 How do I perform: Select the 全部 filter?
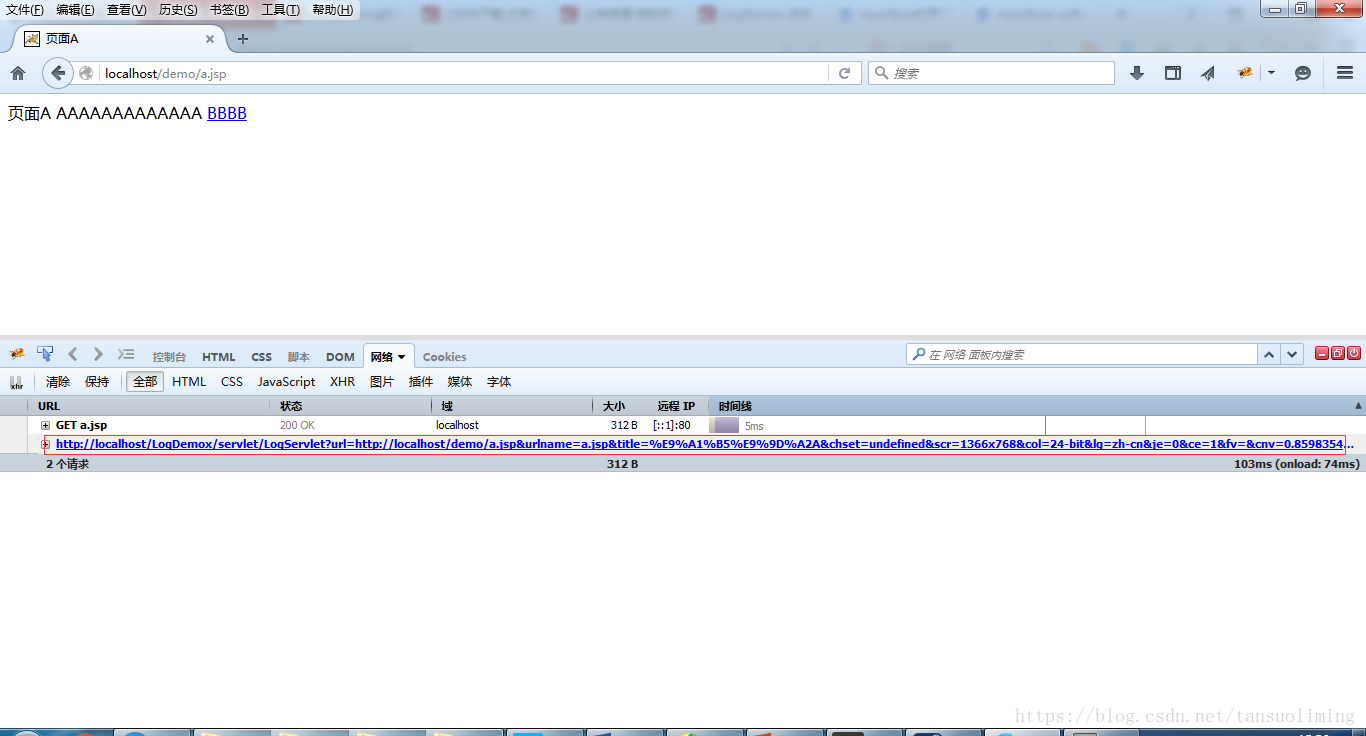pos(145,382)
